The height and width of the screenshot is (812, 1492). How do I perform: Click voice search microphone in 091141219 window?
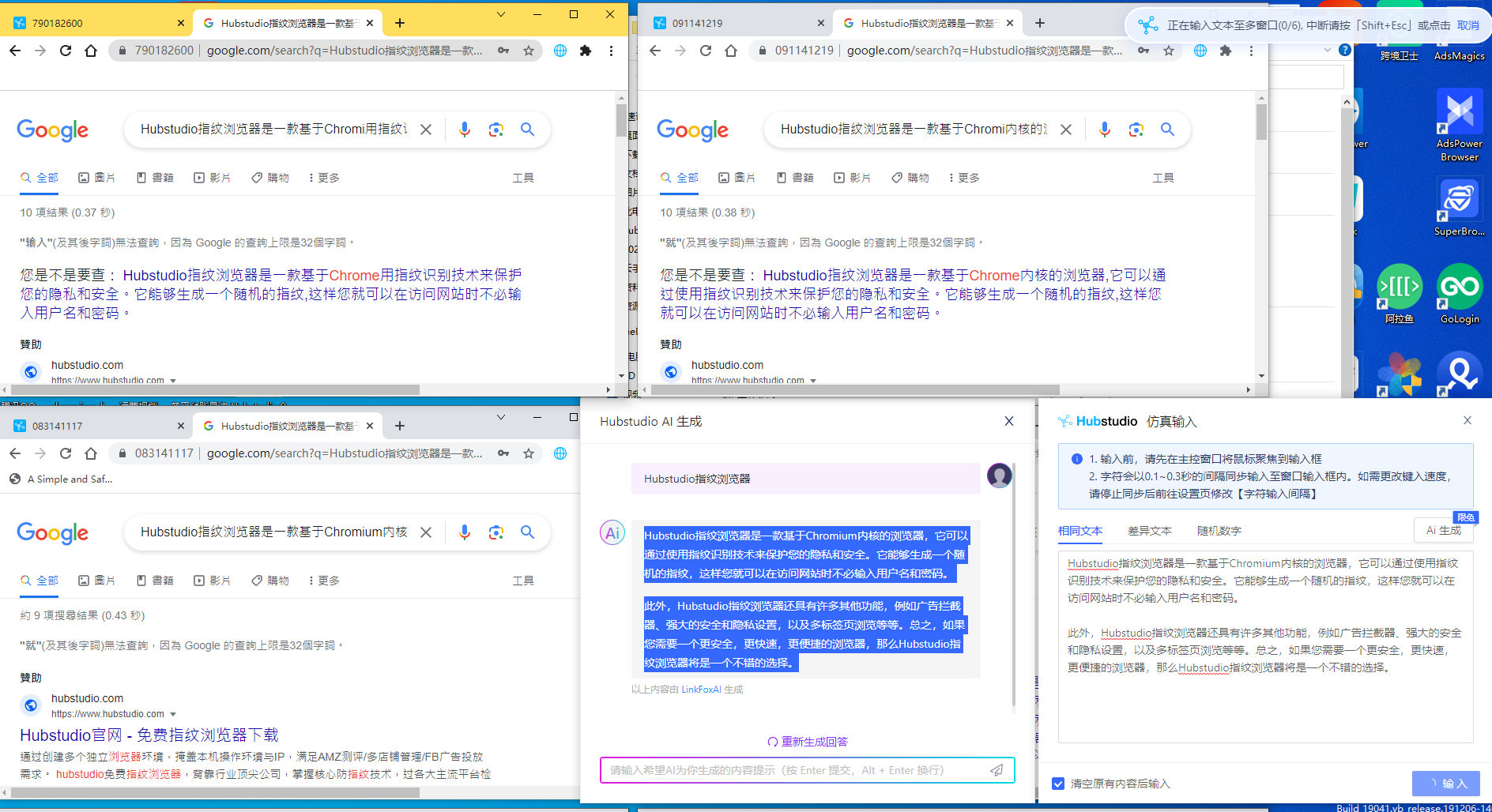pos(1105,130)
